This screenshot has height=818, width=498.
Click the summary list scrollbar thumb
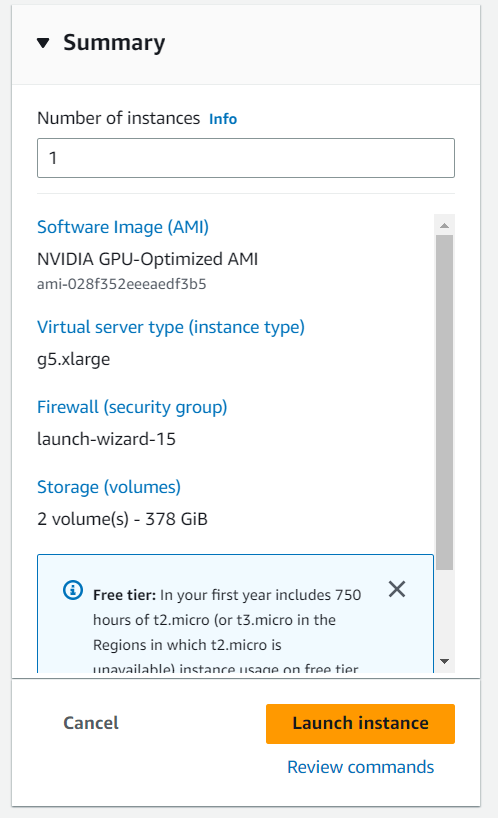pyautogui.click(x=444, y=402)
